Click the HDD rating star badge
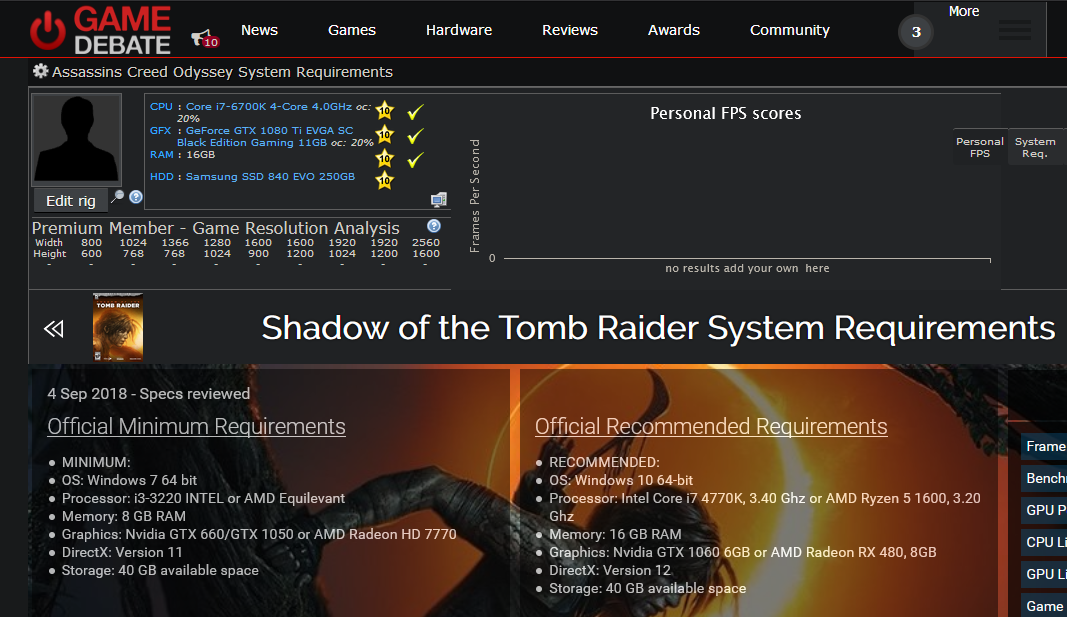 384,180
